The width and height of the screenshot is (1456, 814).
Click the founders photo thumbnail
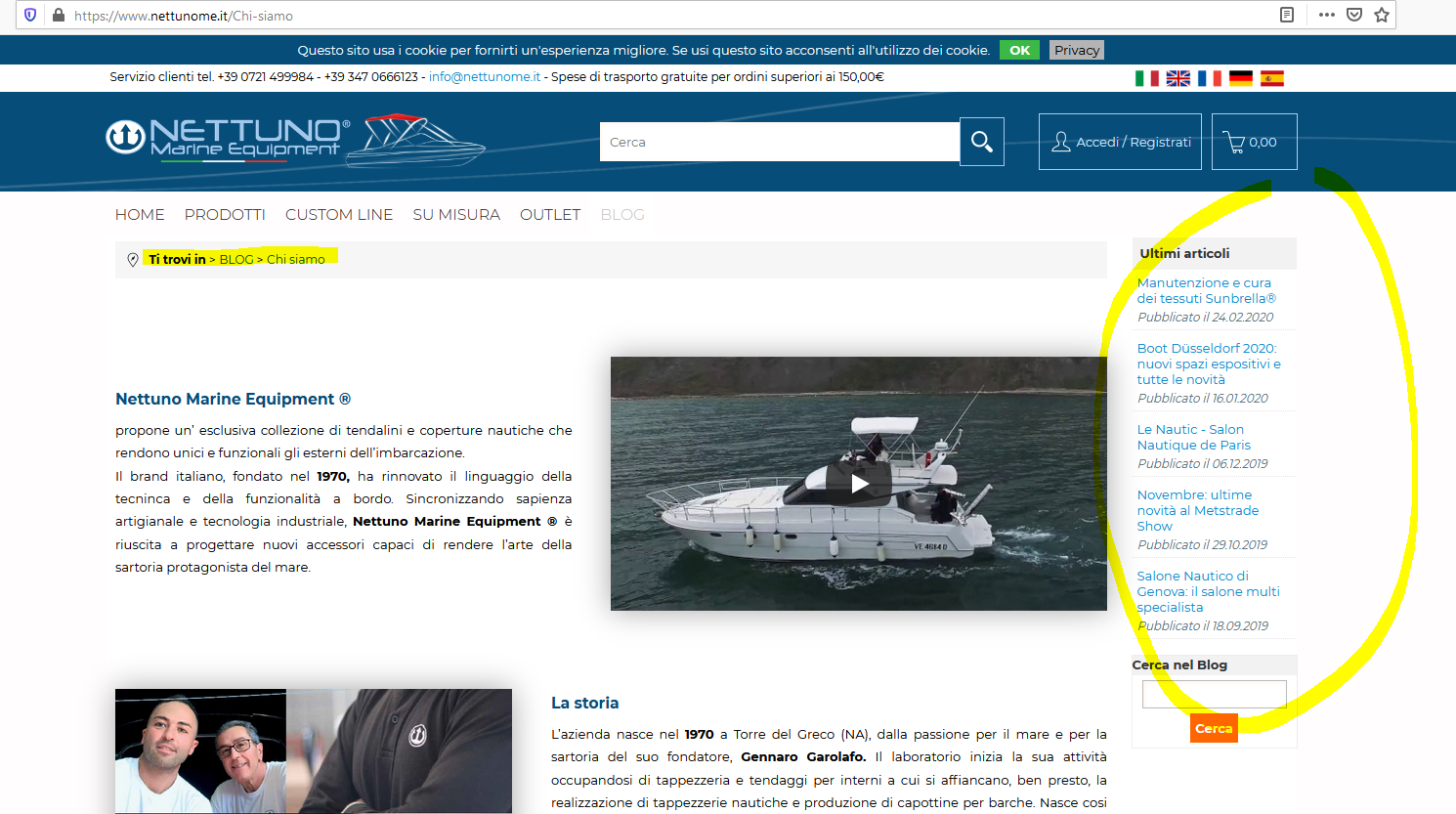click(314, 751)
